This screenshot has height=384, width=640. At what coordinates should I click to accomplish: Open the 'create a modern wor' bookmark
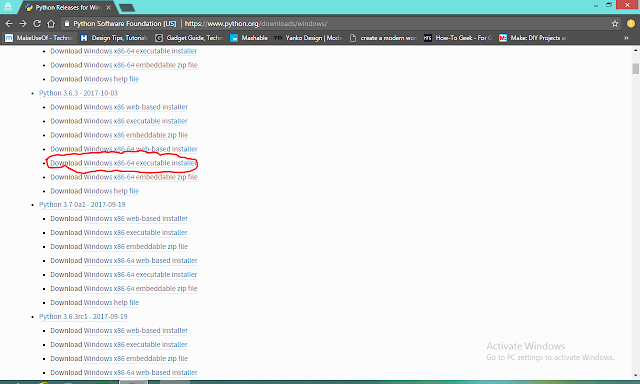tap(383, 38)
